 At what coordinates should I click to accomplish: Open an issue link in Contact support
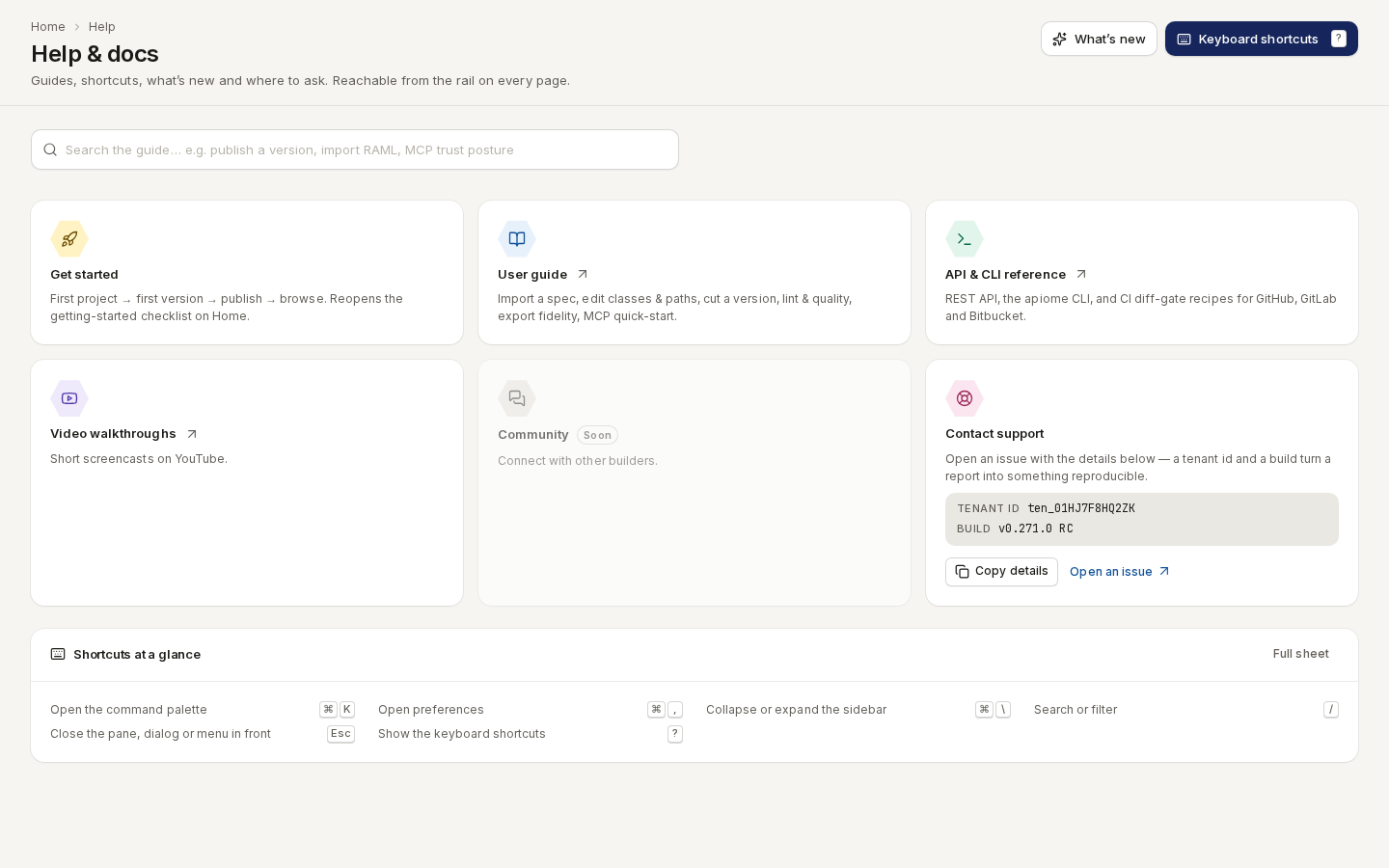tap(1119, 572)
